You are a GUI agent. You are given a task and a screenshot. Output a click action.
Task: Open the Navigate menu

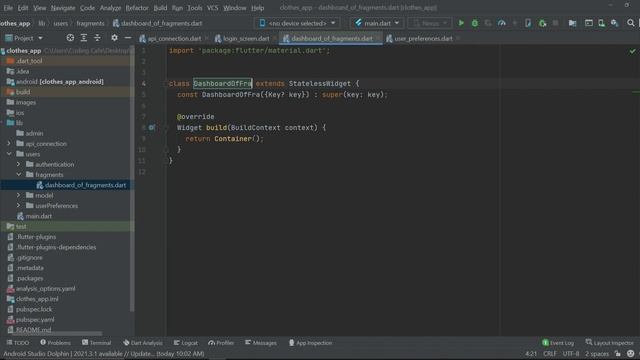coord(63,8)
